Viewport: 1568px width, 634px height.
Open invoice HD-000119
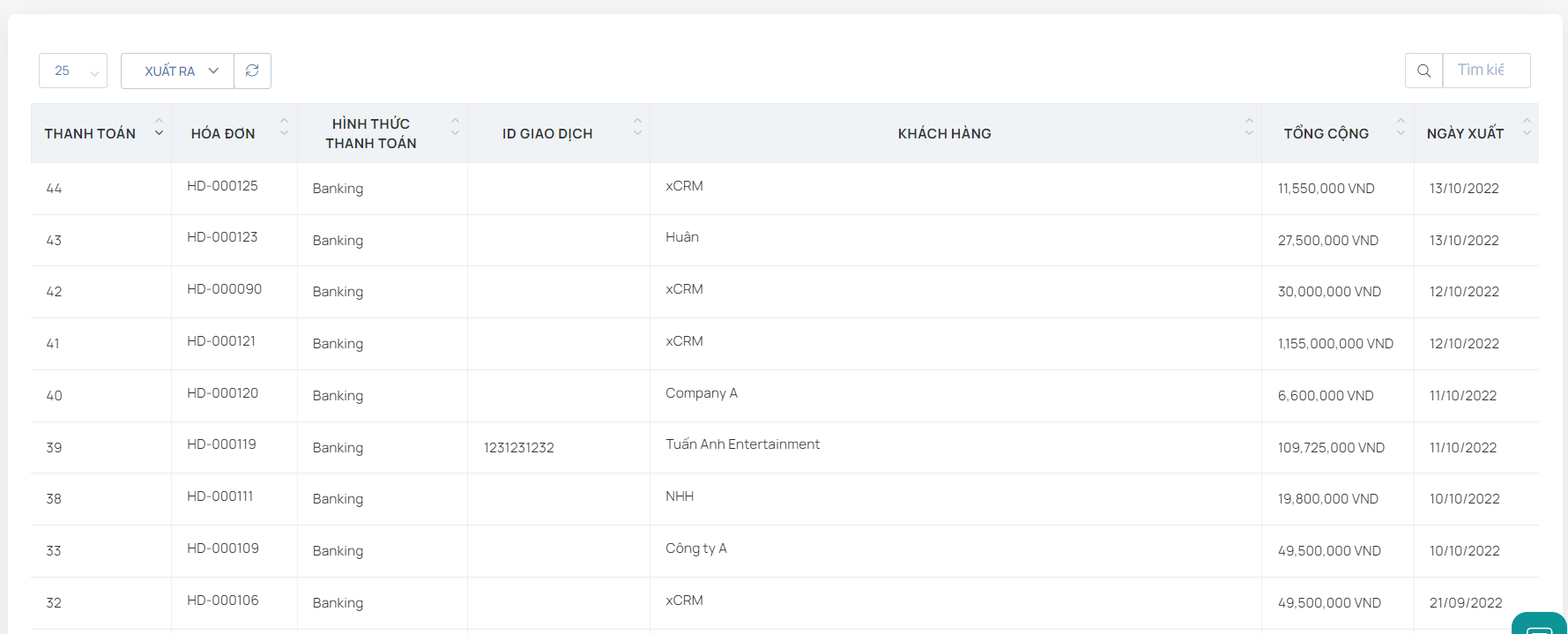(x=221, y=444)
